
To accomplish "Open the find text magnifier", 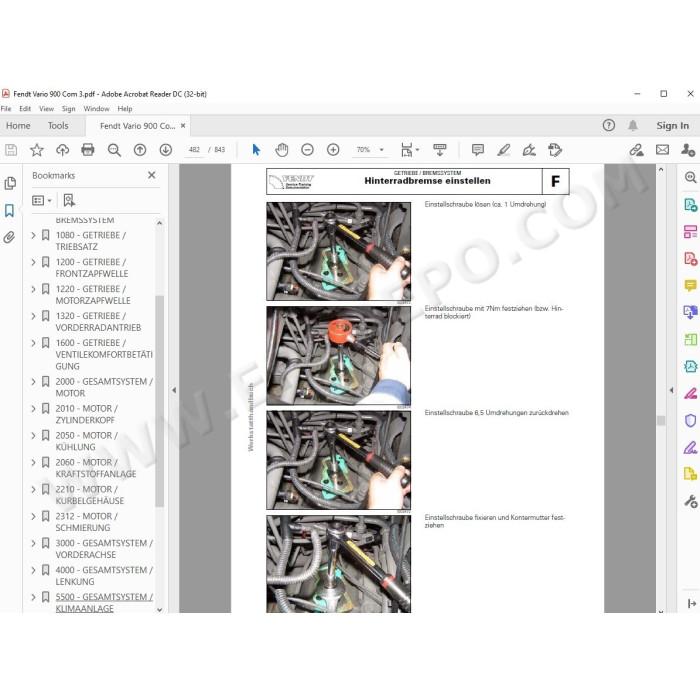I will click(x=114, y=150).
